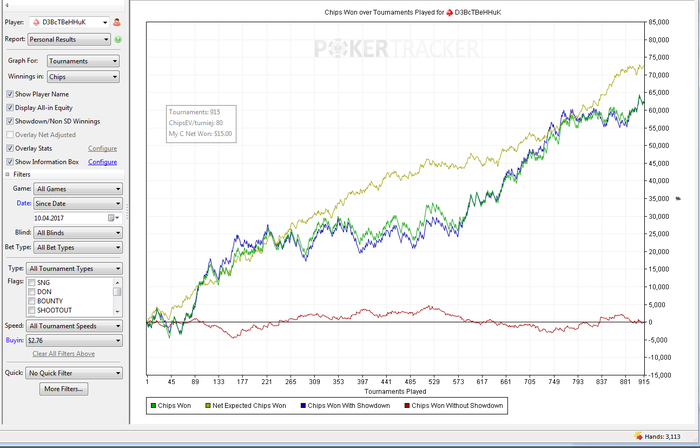
Task: Disable Display All-in Equity checkbox
Action: (x=10, y=108)
